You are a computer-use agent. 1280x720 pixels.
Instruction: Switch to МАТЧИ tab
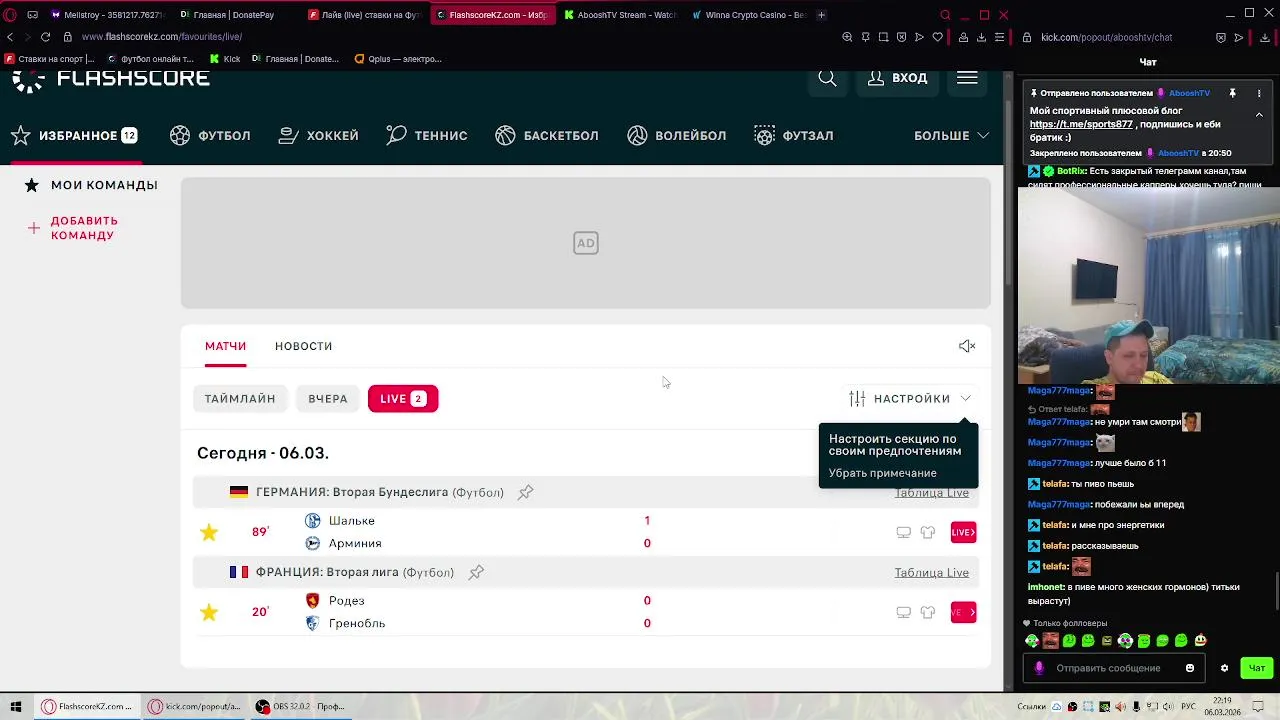click(x=225, y=346)
